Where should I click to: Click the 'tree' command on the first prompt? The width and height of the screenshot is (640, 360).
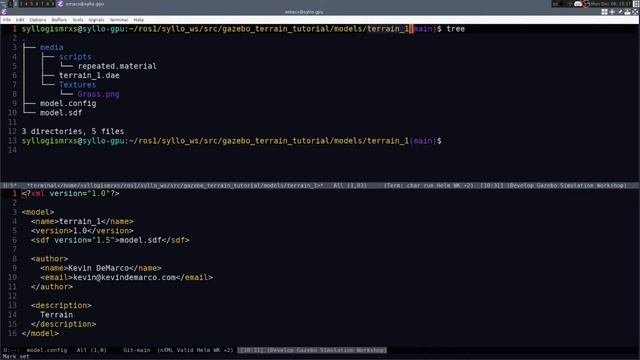[x=456, y=29]
